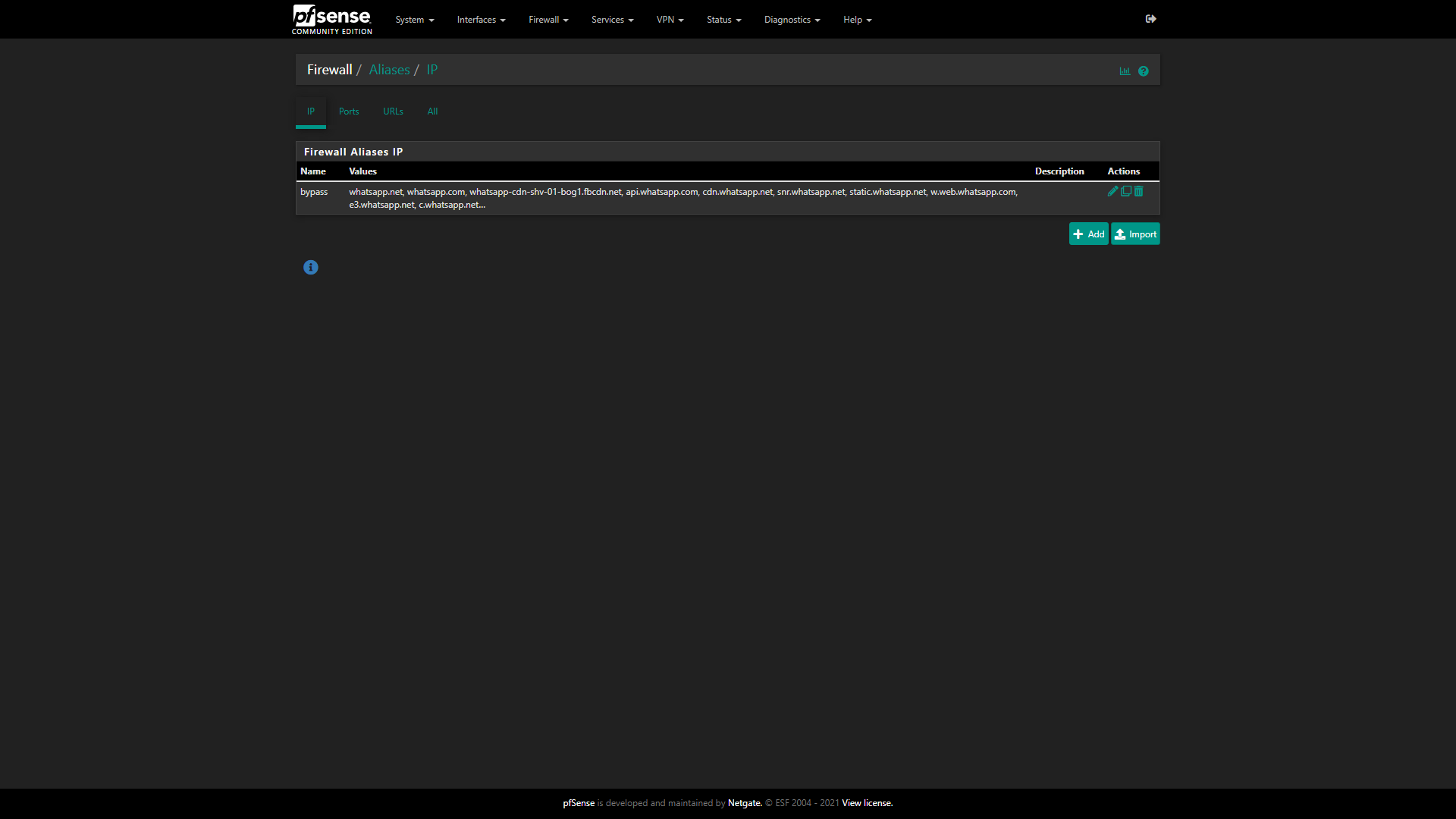The width and height of the screenshot is (1456, 819).
Task: Click the Name column header
Action: click(x=313, y=171)
